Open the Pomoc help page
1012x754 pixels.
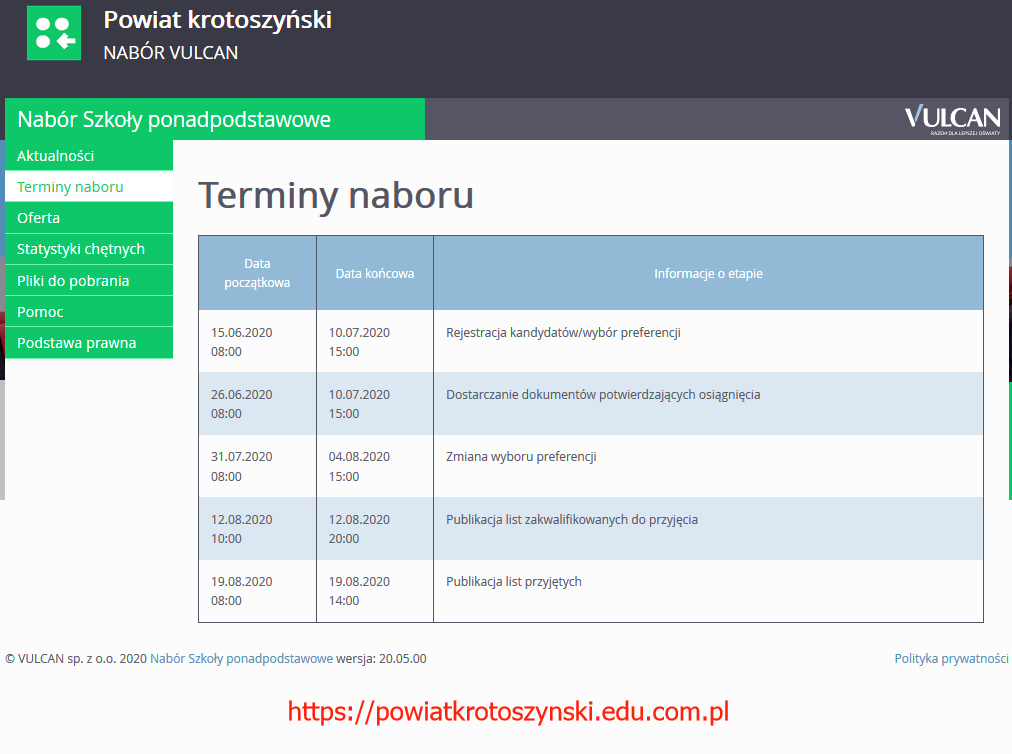pos(41,312)
